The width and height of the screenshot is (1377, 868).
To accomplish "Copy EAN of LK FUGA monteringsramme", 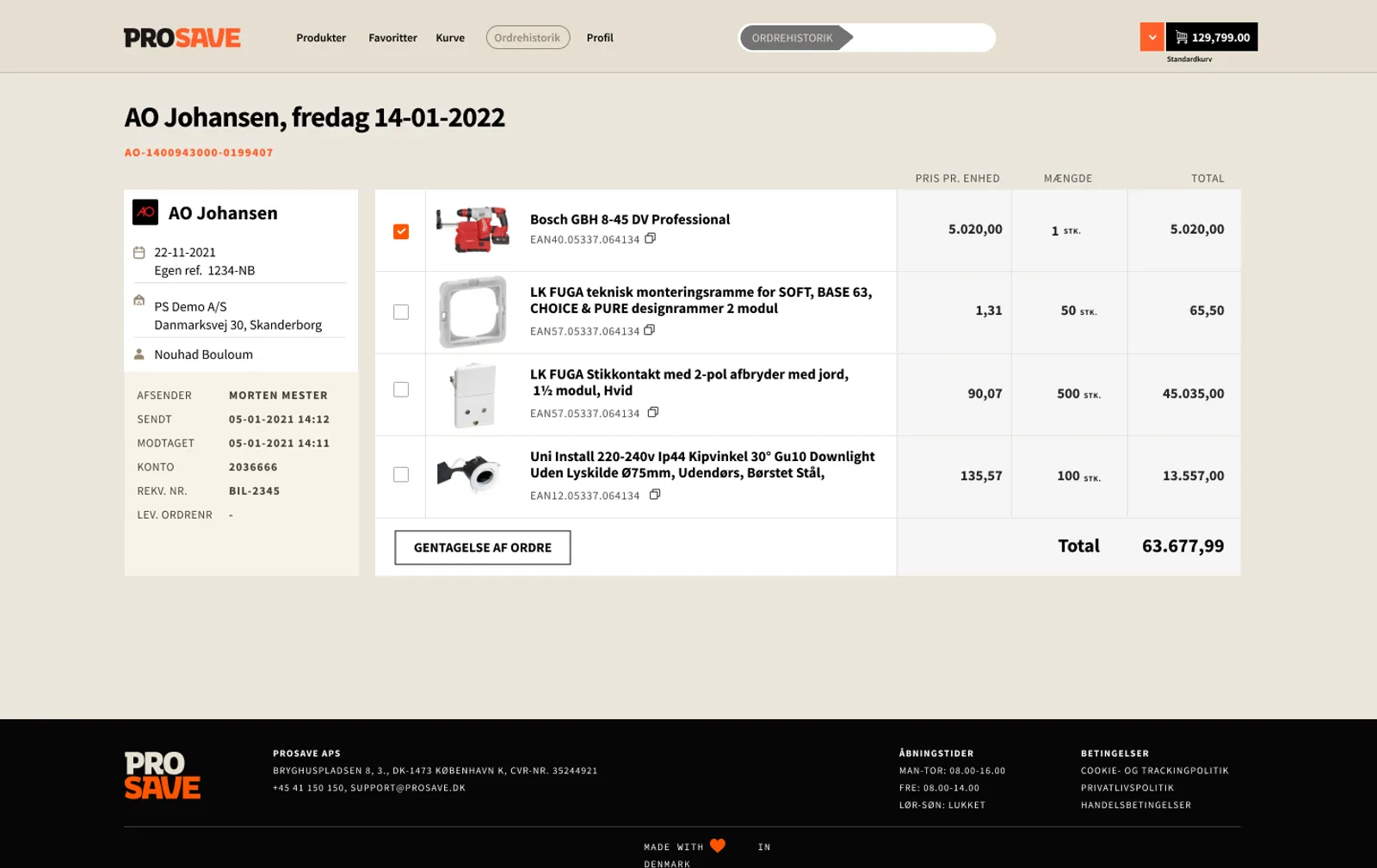I will click(x=650, y=329).
